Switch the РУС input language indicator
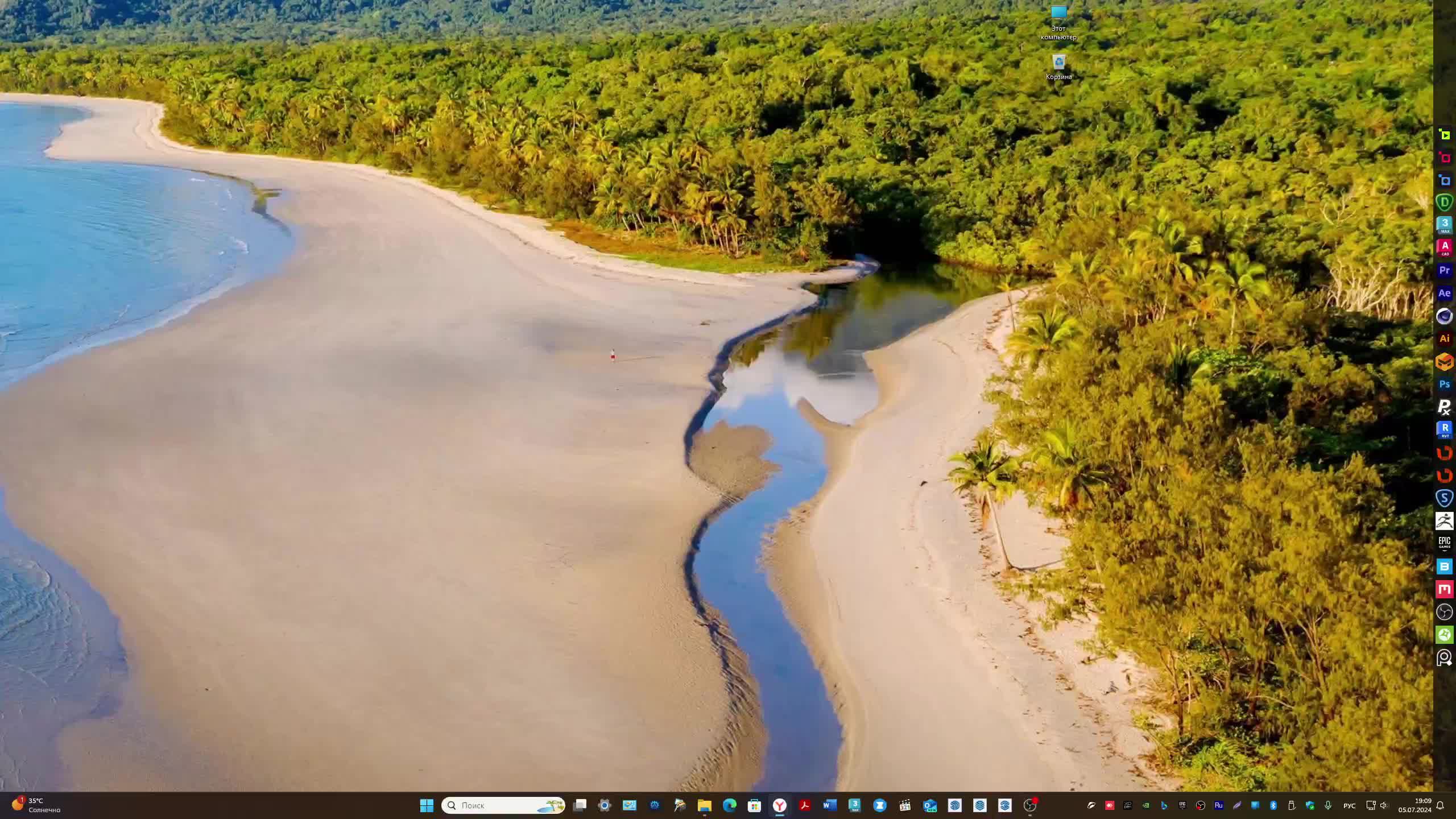 point(1349,806)
